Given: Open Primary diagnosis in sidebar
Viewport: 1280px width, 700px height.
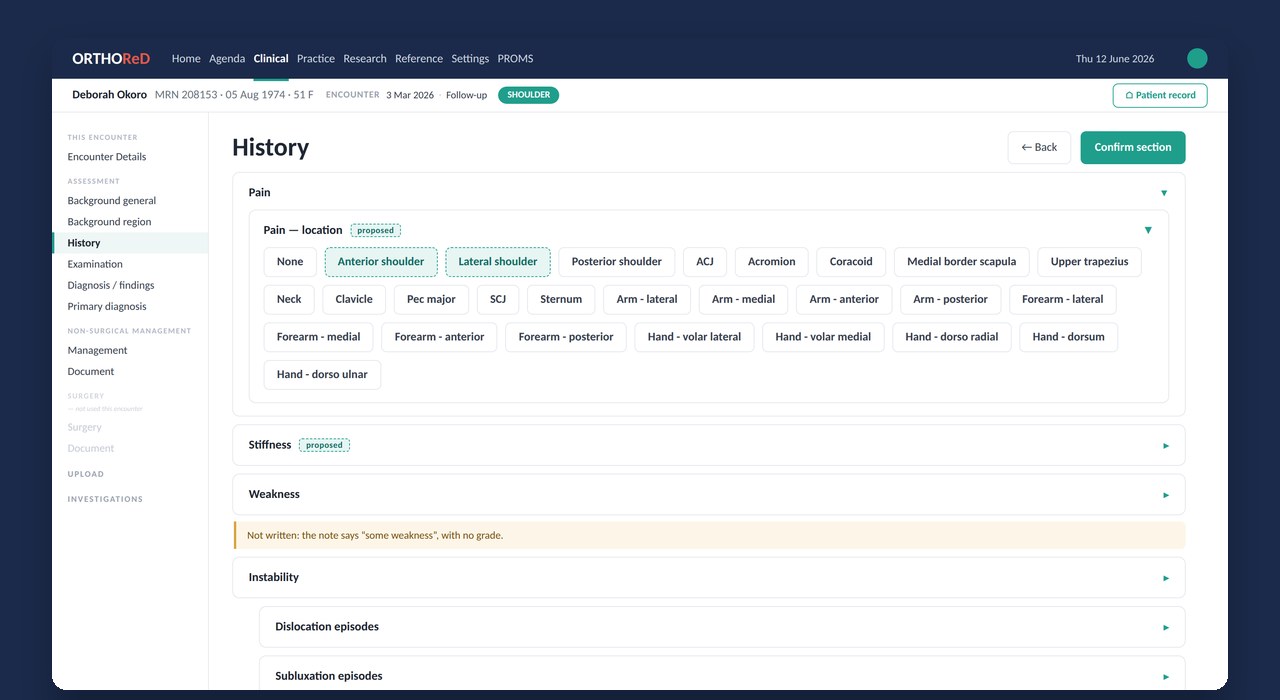Looking at the screenshot, I should pos(107,307).
